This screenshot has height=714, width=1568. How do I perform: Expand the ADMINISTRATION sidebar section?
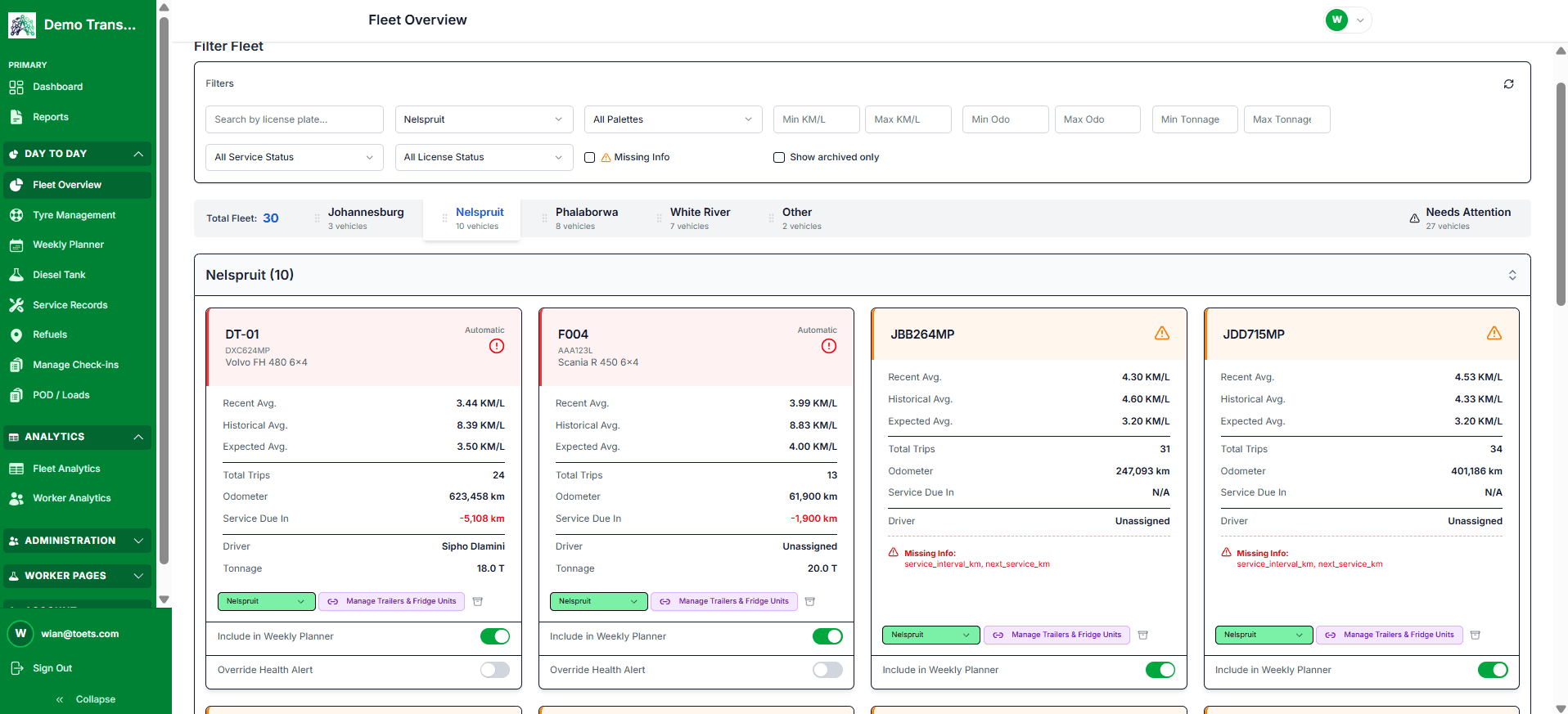click(x=77, y=541)
